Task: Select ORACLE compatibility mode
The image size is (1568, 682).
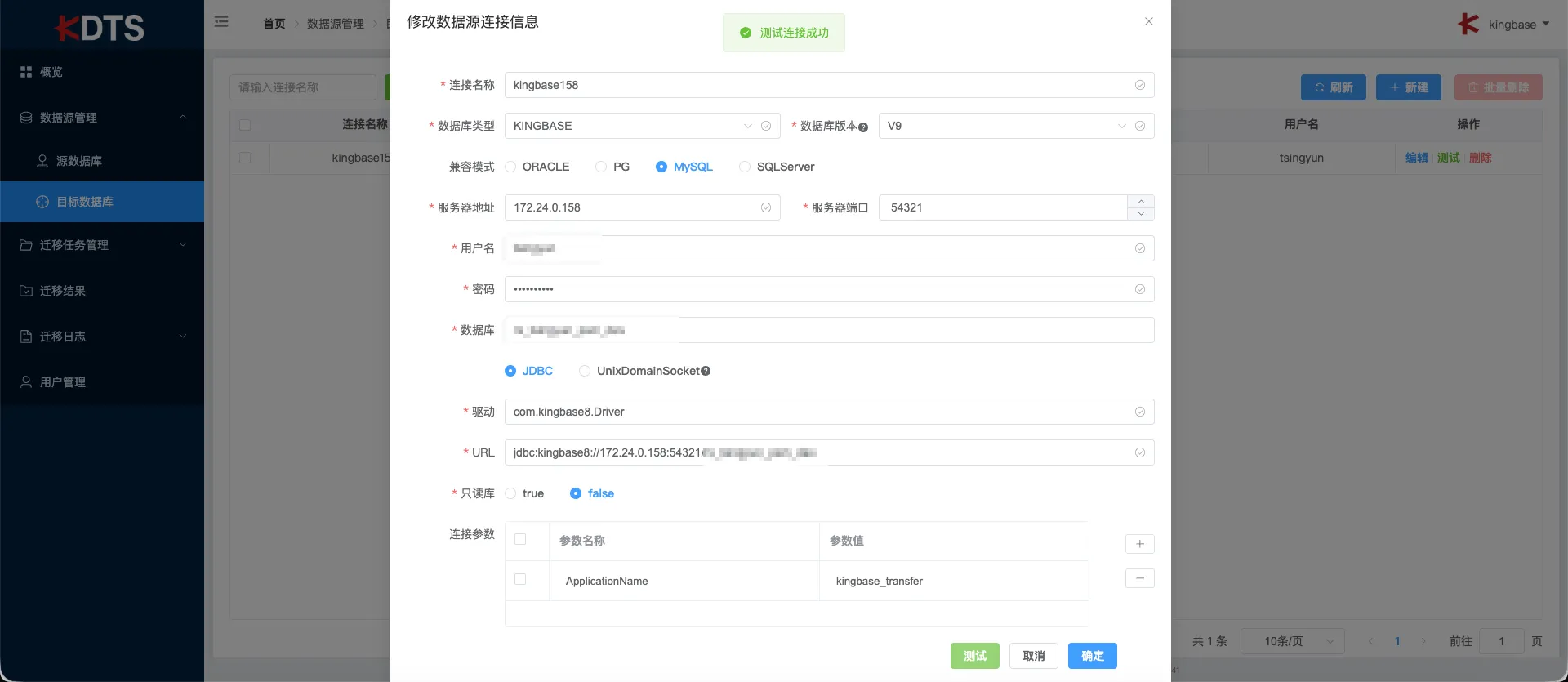Action: coord(537,167)
